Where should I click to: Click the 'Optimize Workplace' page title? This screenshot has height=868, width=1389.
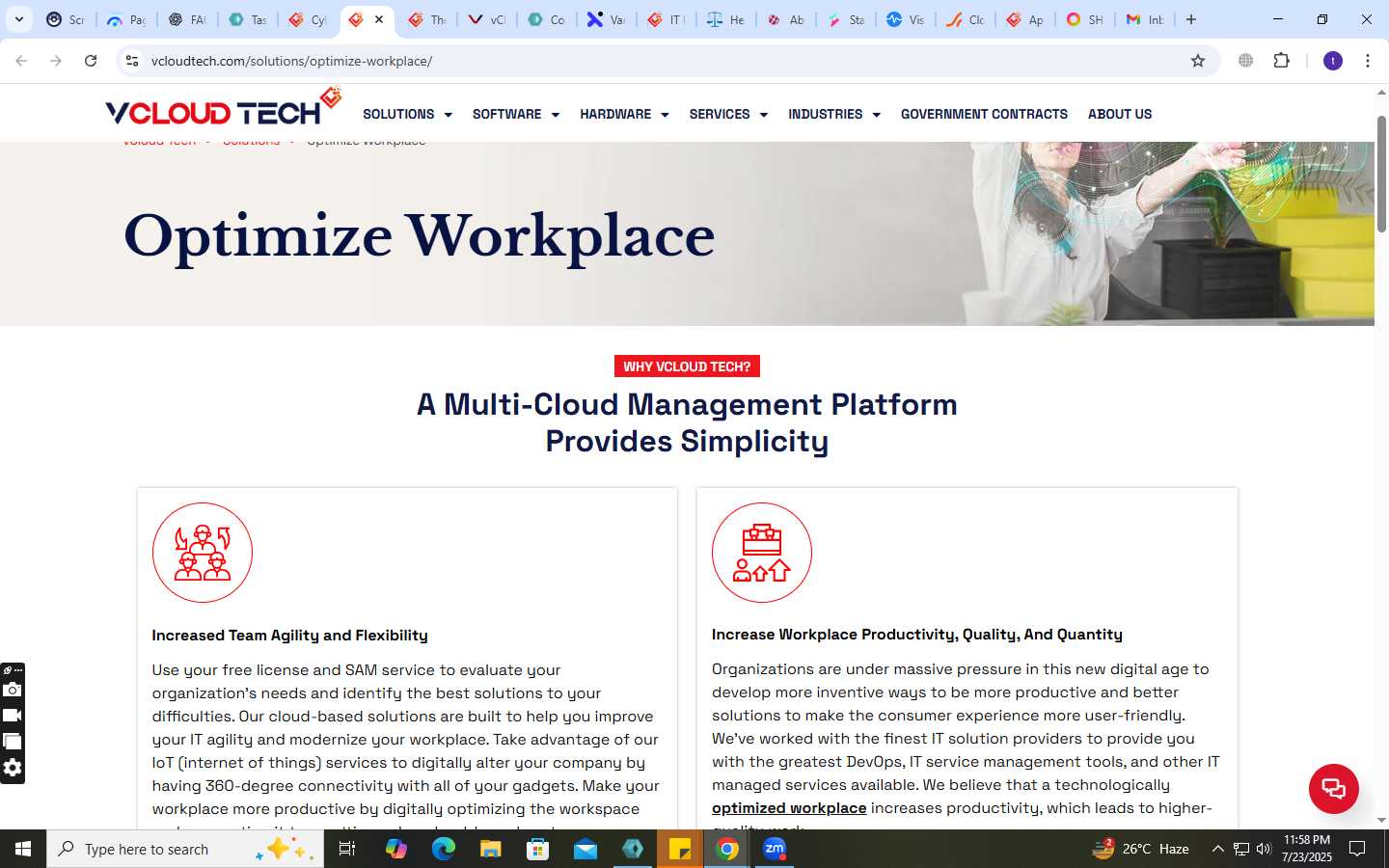(420, 236)
